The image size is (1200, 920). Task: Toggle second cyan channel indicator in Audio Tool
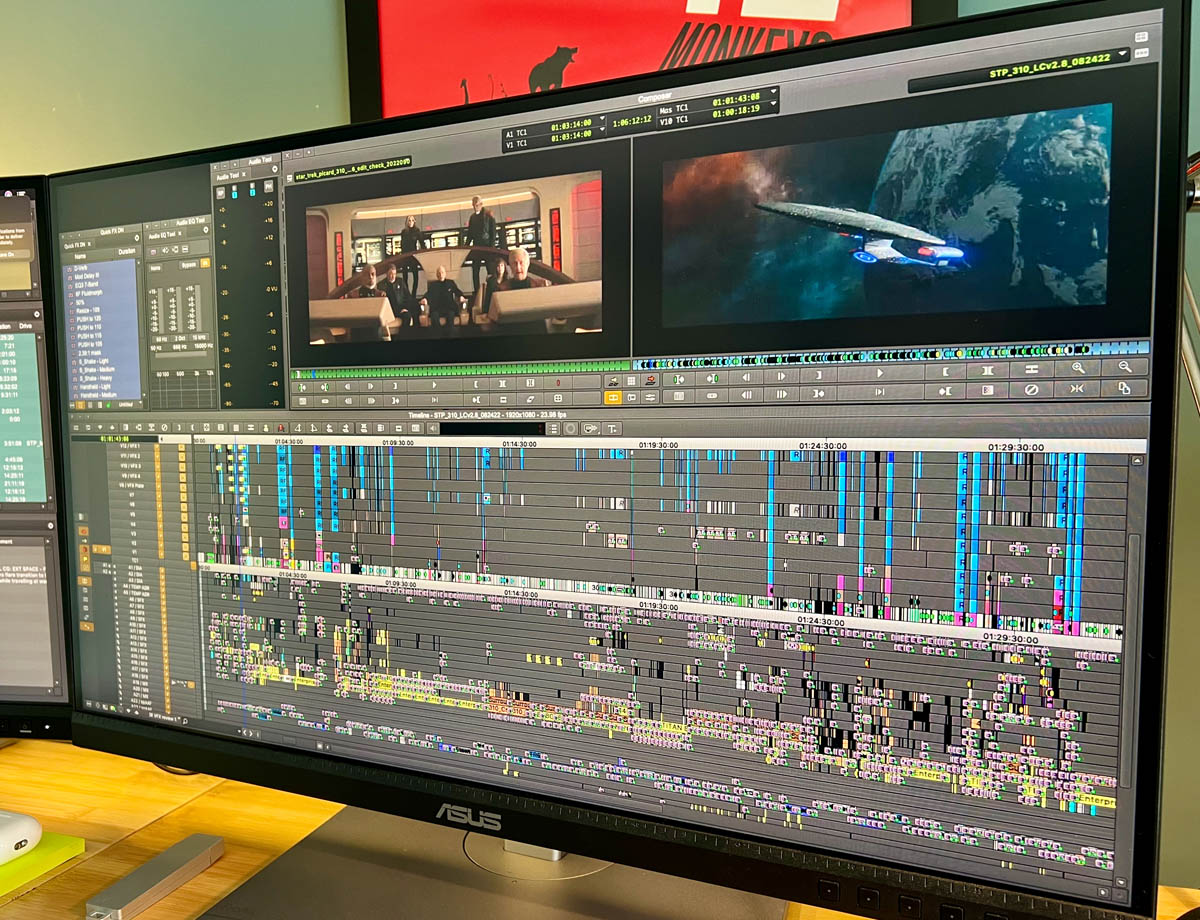pyautogui.click(x=252, y=192)
